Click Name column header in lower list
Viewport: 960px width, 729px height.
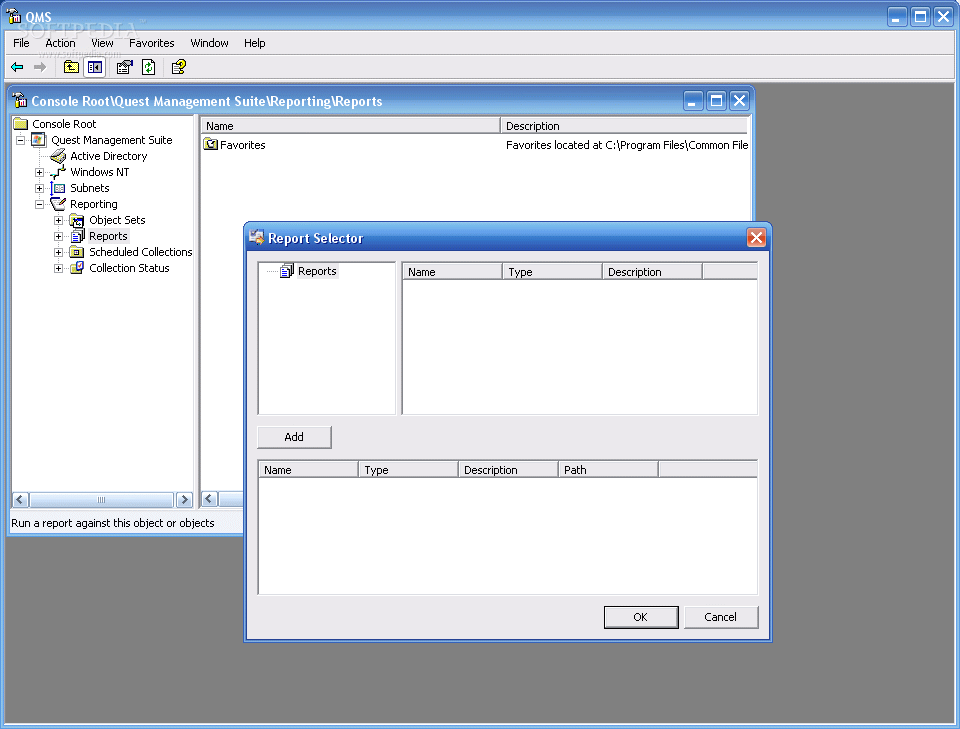click(x=309, y=469)
